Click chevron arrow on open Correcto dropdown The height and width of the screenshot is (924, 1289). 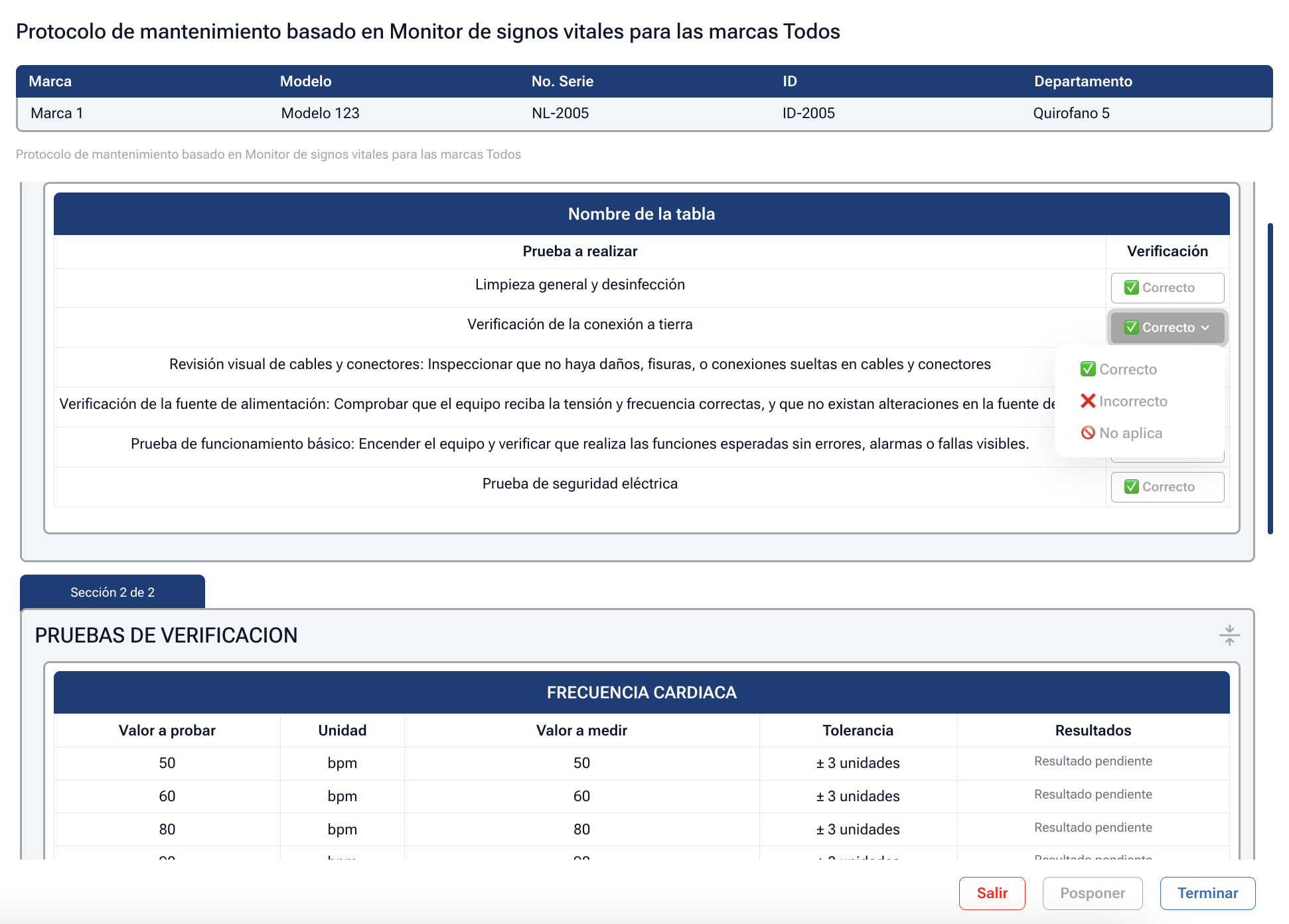pos(1205,328)
